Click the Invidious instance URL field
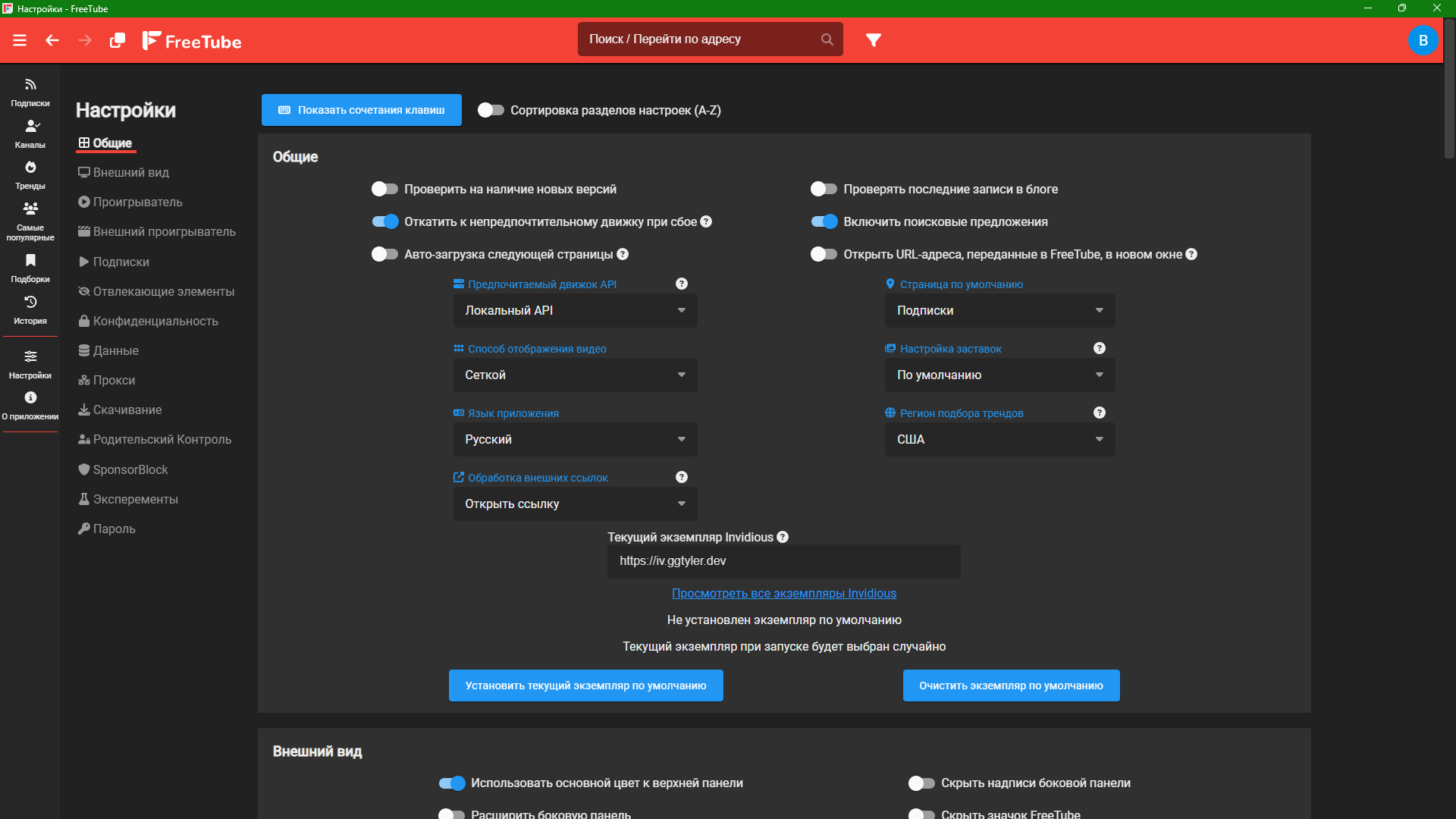 pos(784,561)
